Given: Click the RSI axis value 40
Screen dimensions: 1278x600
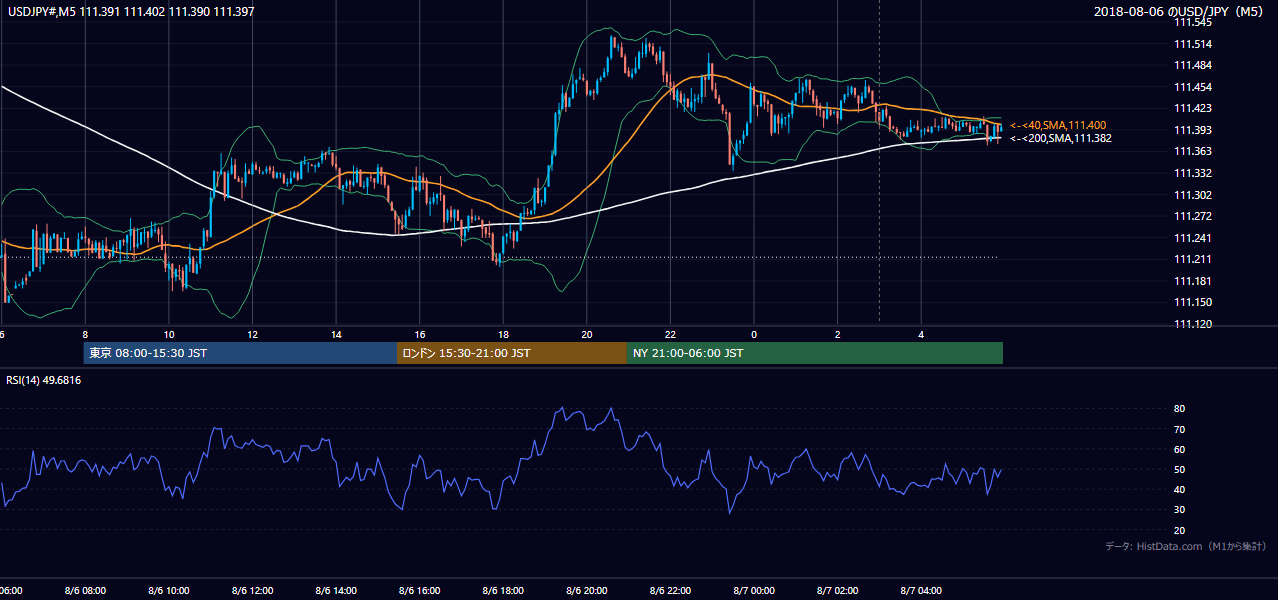Looking at the screenshot, I should pyautogui.click(x=1180, y=490).
